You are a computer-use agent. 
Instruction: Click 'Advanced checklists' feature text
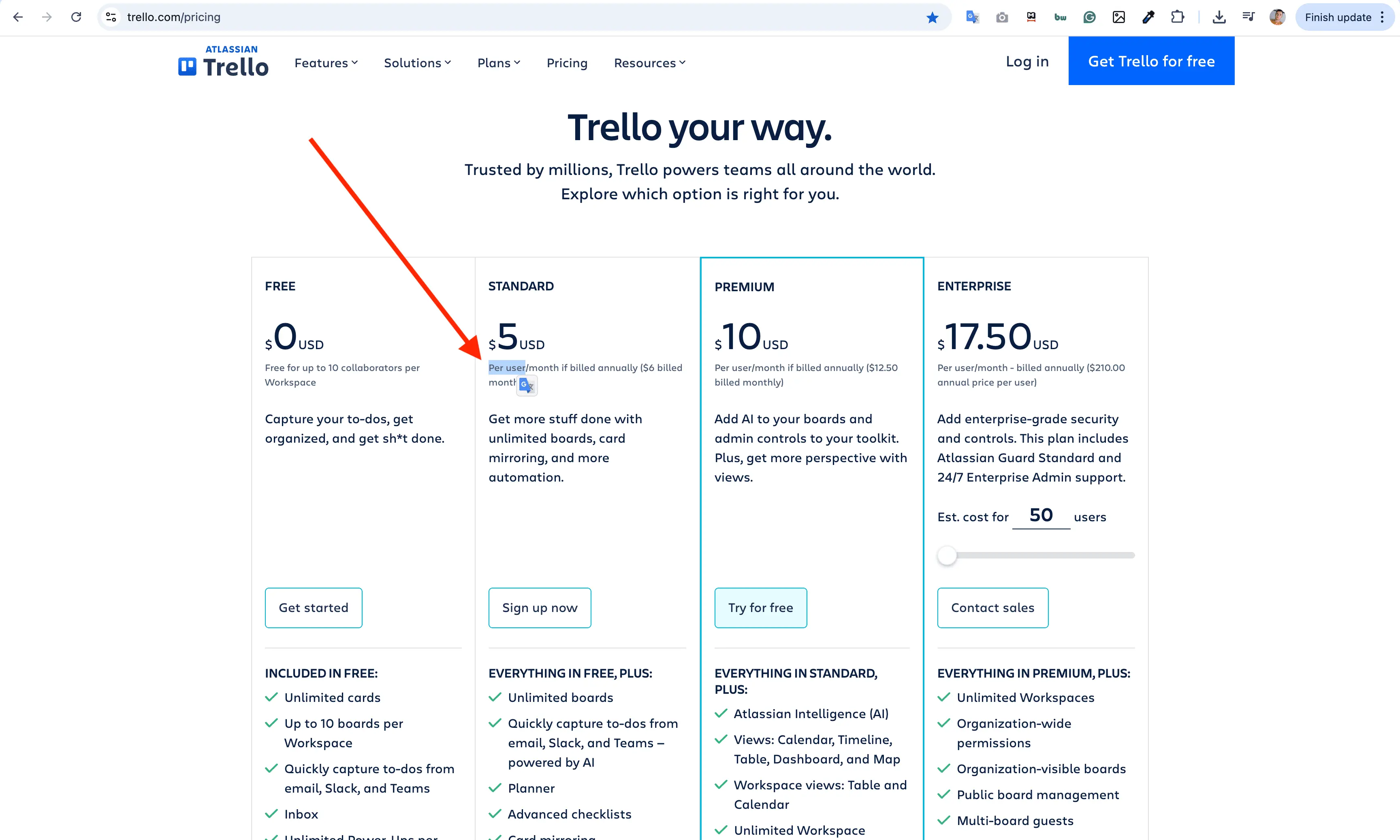(570, 814)
